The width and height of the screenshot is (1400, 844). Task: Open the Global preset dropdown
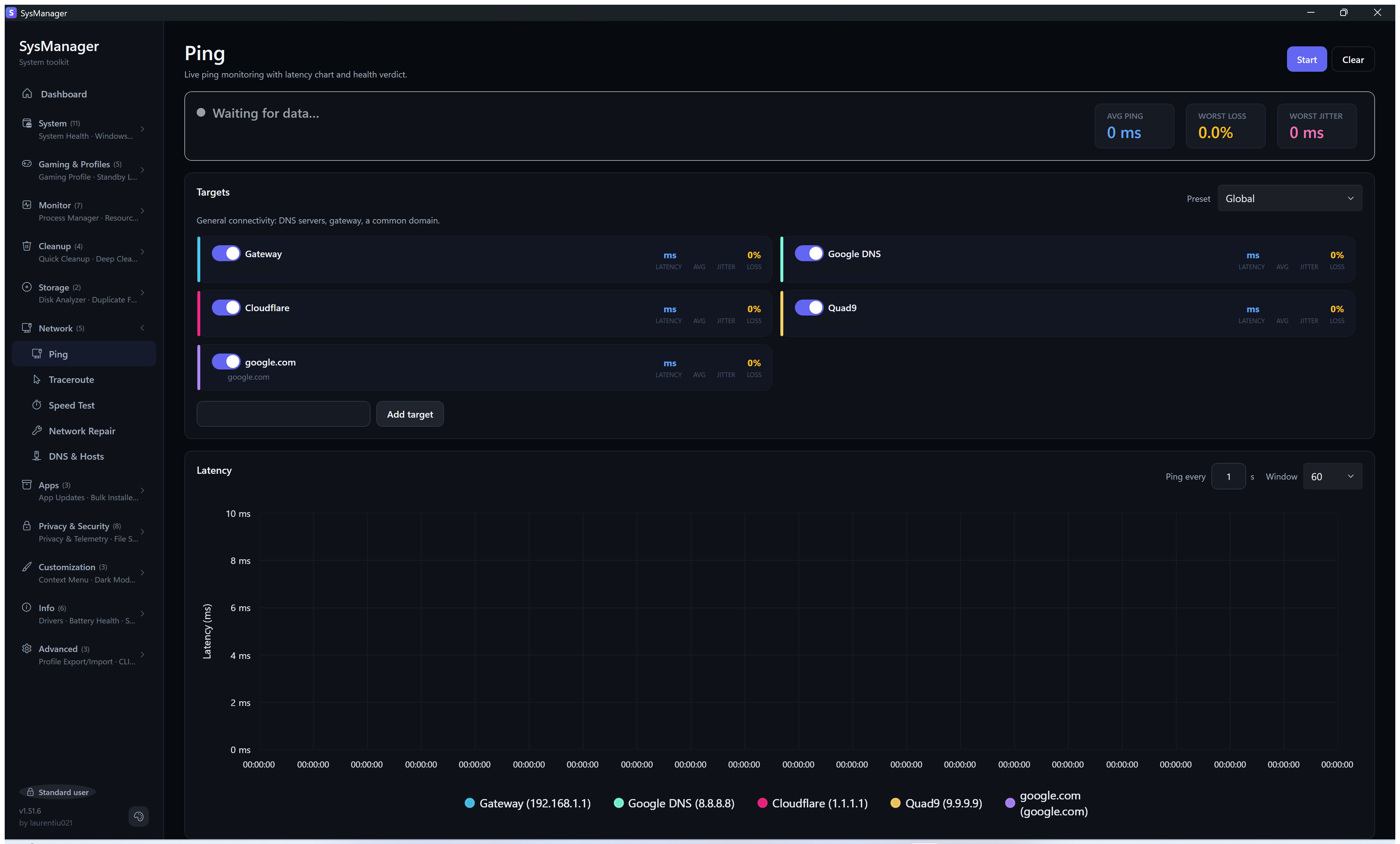1290,199
